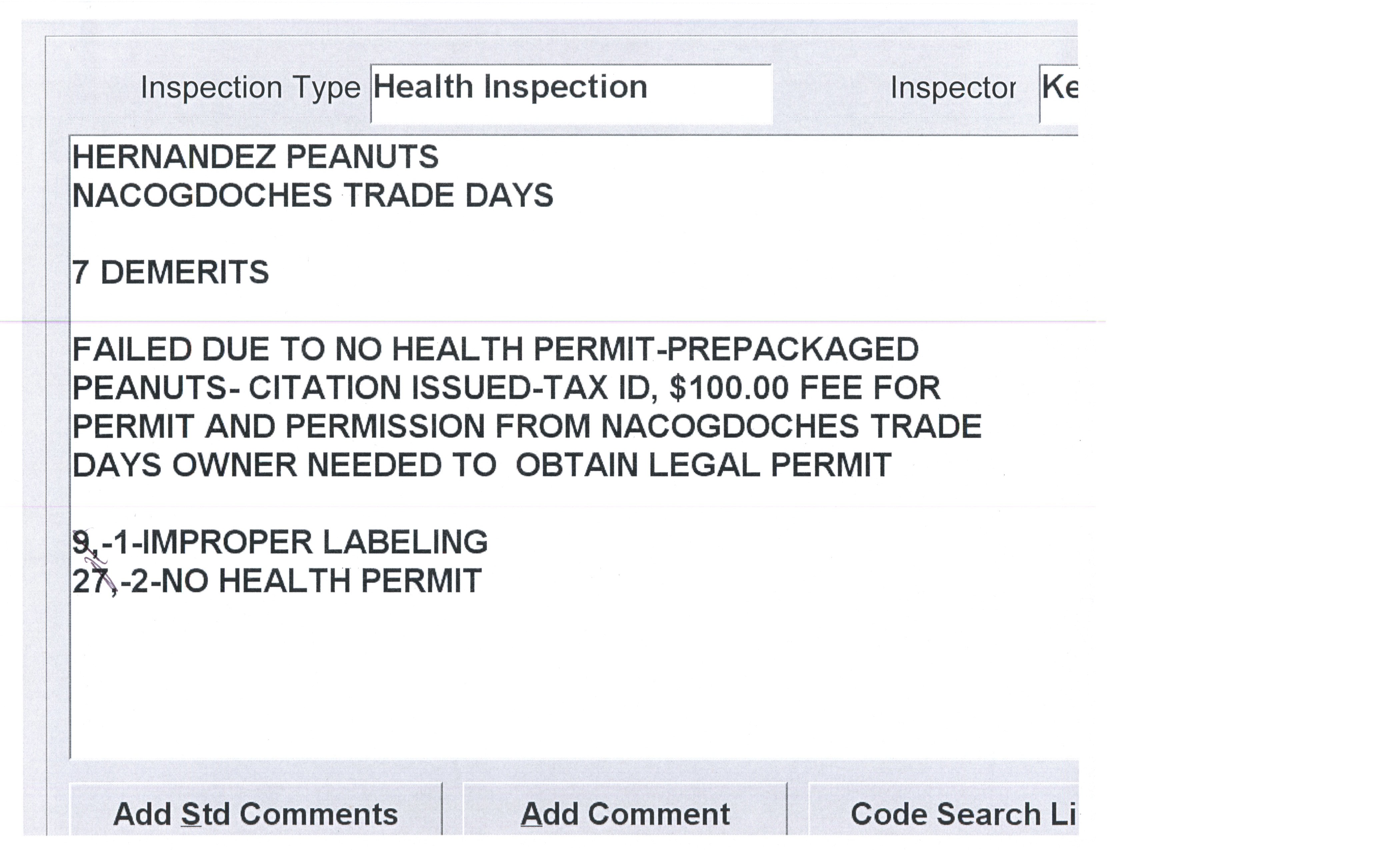
Task: Place cursor on the $100.00 fee amount
Action: click(x=728, y=388)
